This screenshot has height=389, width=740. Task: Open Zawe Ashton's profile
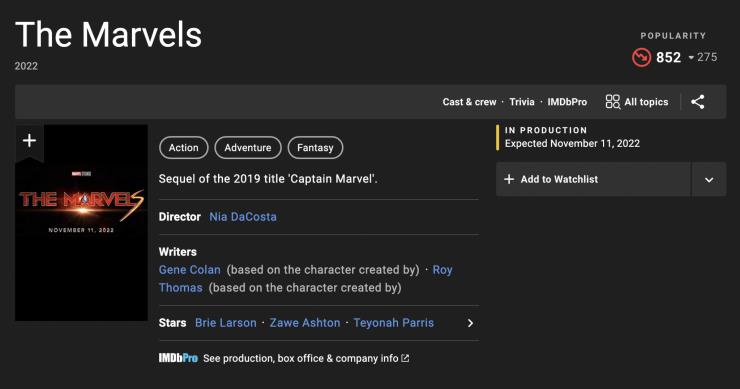[x=305, y=323]
